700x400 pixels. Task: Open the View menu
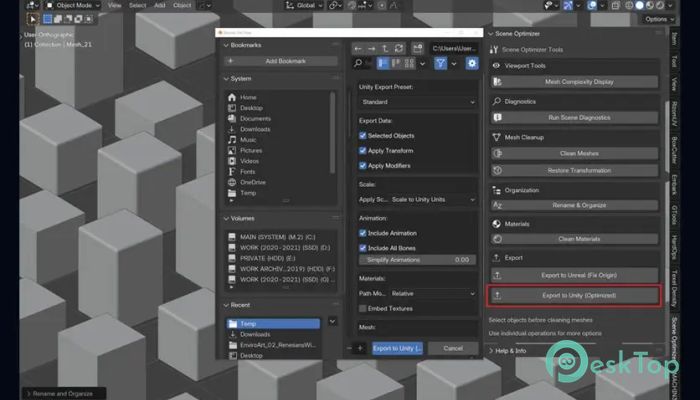coord(114,5)
